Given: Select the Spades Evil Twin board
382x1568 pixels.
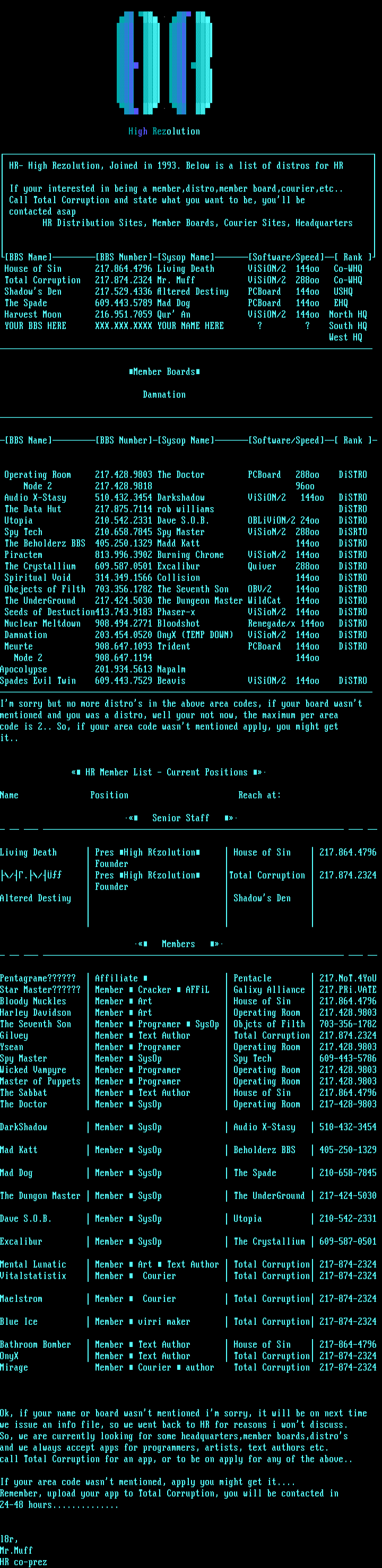Looking at the screenshot, I should (38, 681).
